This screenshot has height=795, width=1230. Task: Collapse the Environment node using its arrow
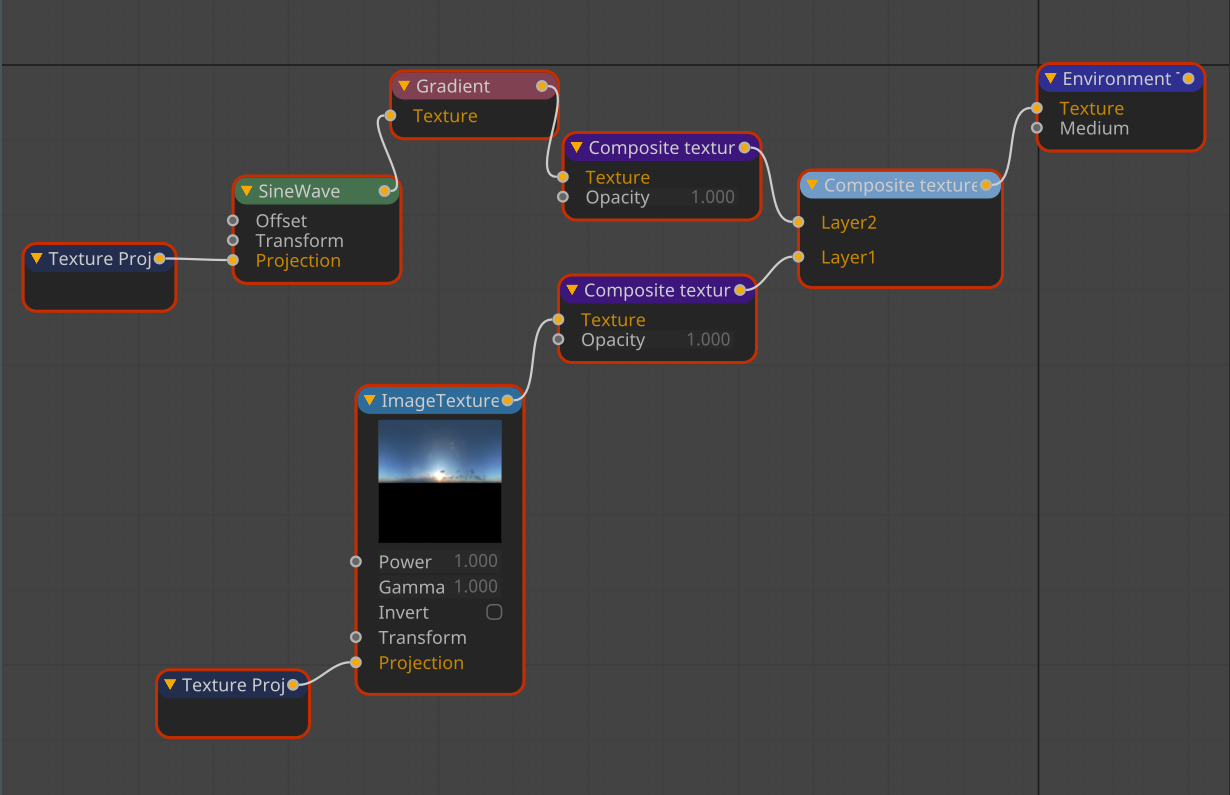pyautogui.click(x=1050, y=79)
